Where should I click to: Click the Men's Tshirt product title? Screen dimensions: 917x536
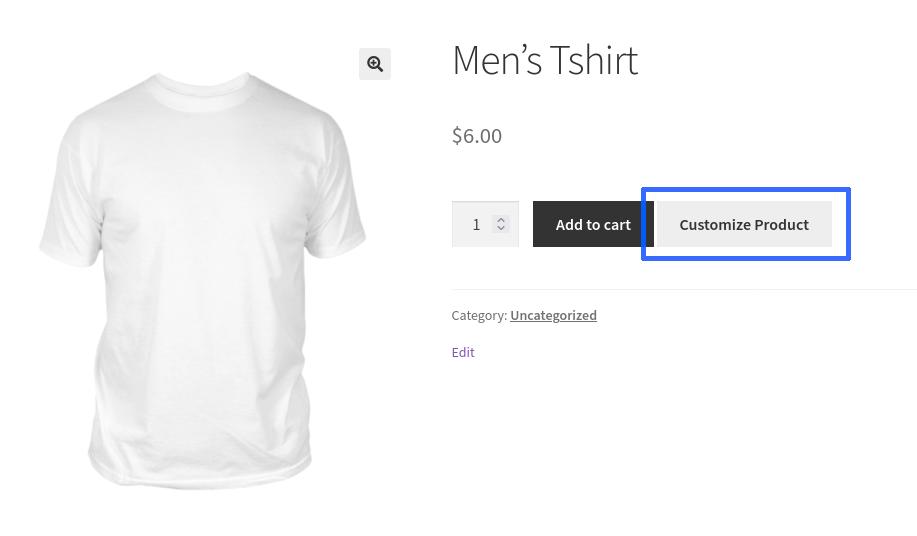click(x=545, y=60)
